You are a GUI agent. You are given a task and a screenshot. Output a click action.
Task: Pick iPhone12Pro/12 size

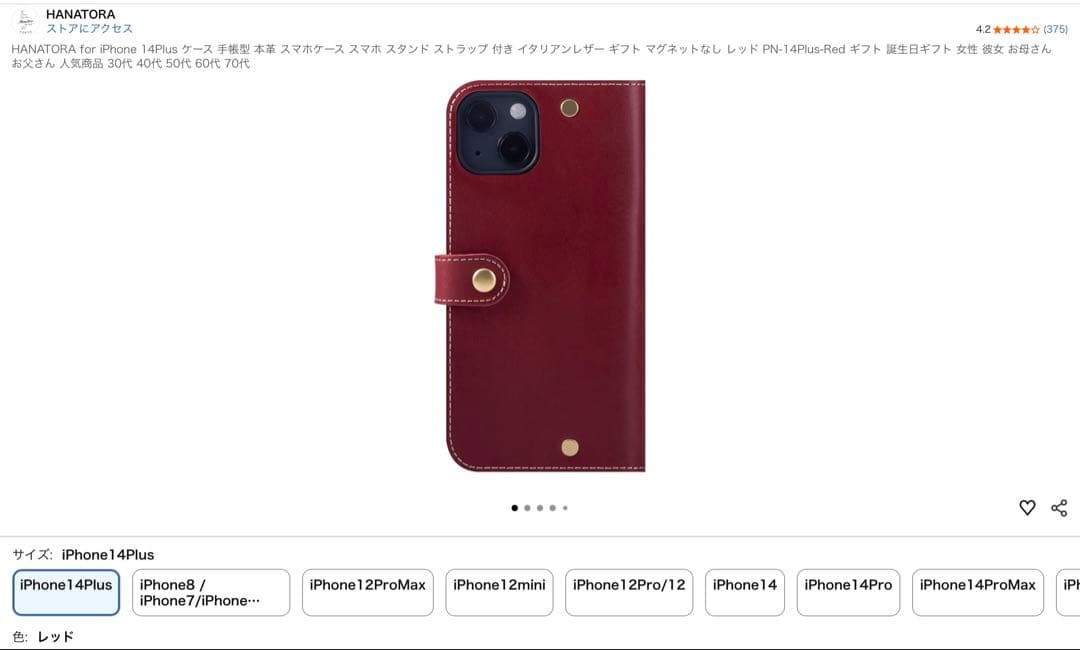[x=629, y=592]
